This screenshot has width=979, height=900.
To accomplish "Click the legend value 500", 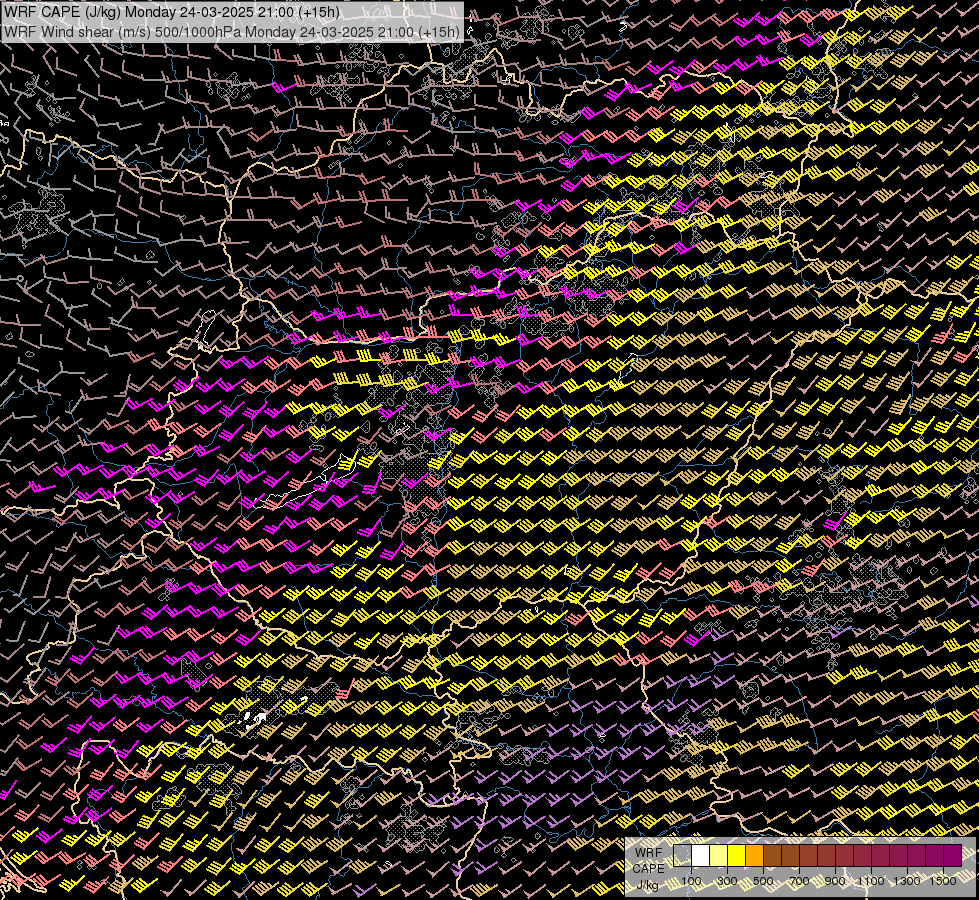I will (763, 881).
